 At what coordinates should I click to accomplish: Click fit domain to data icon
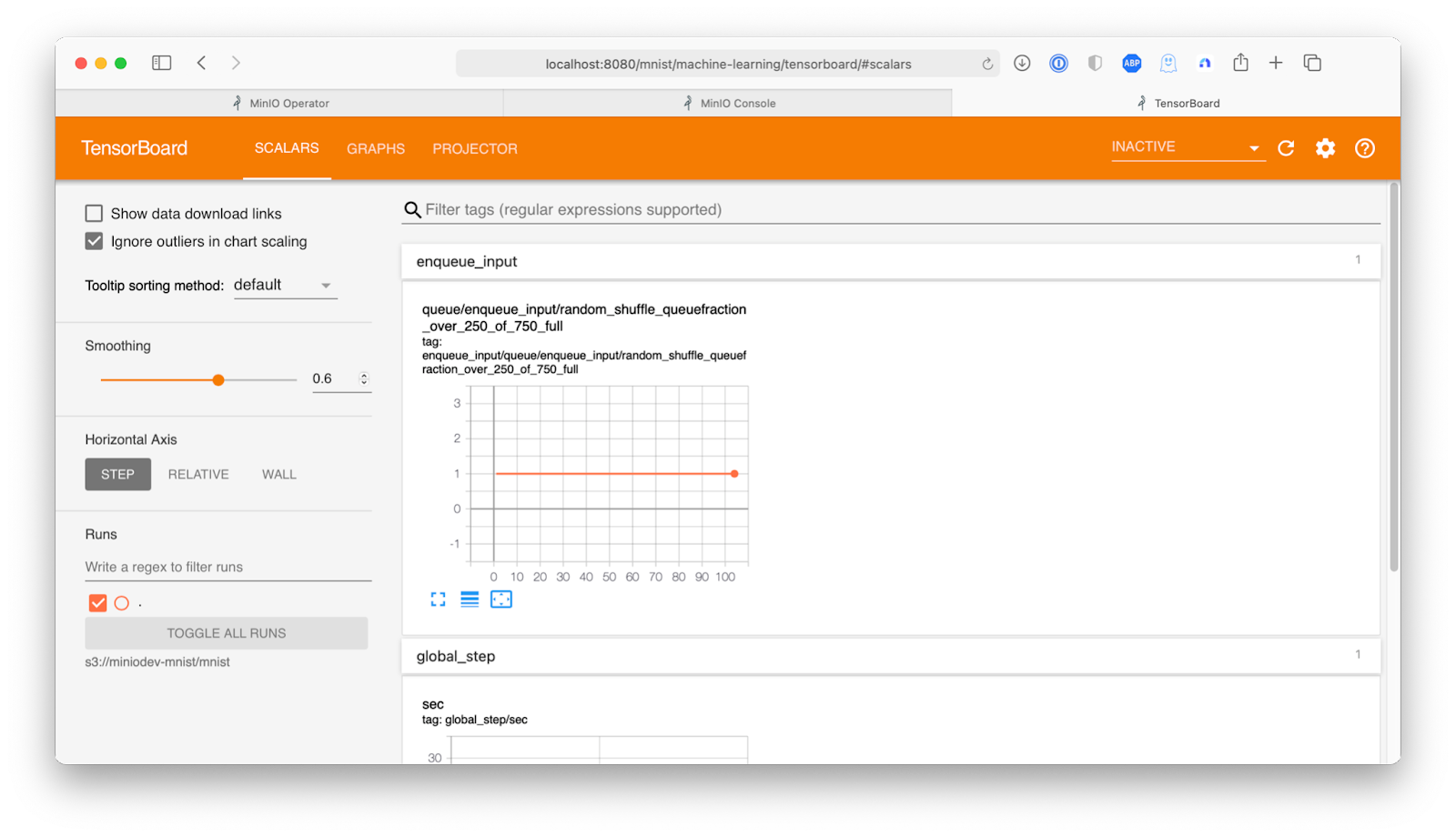[501, 600]
